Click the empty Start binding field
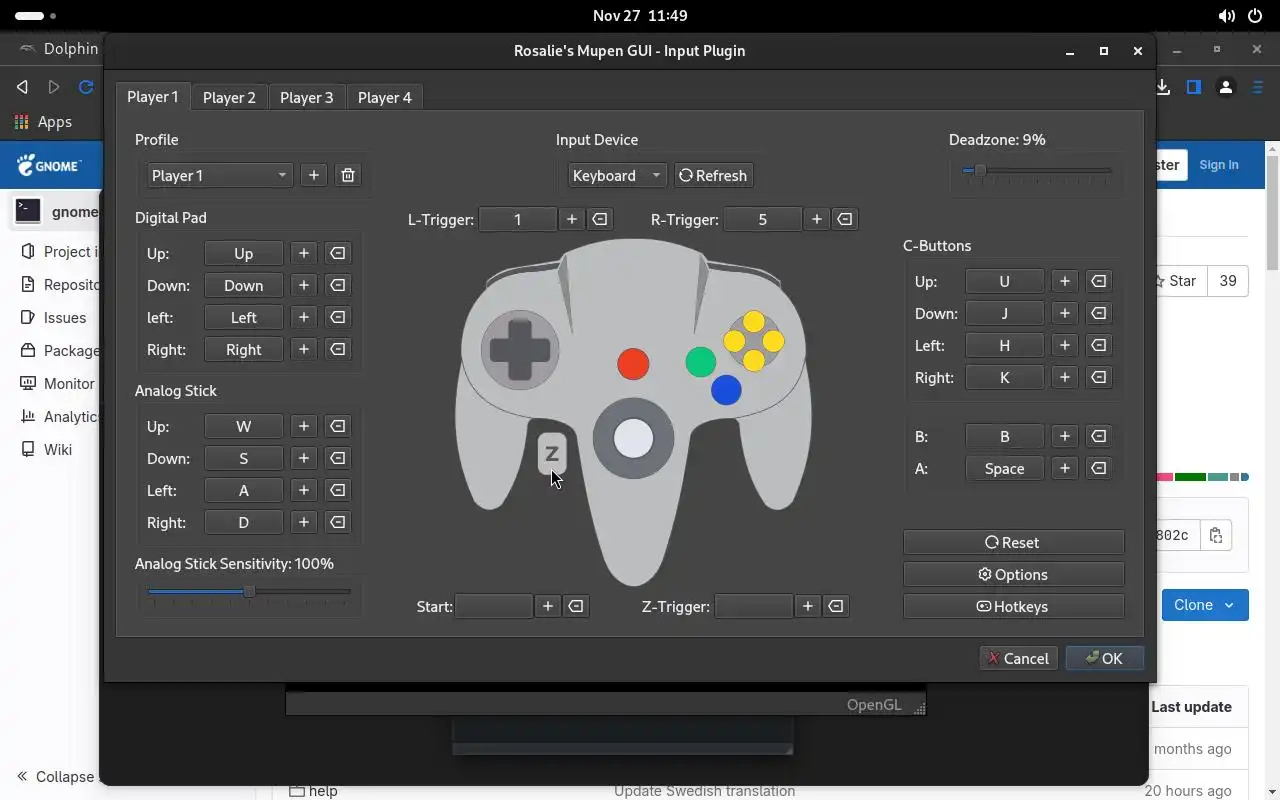 [494, 606]
